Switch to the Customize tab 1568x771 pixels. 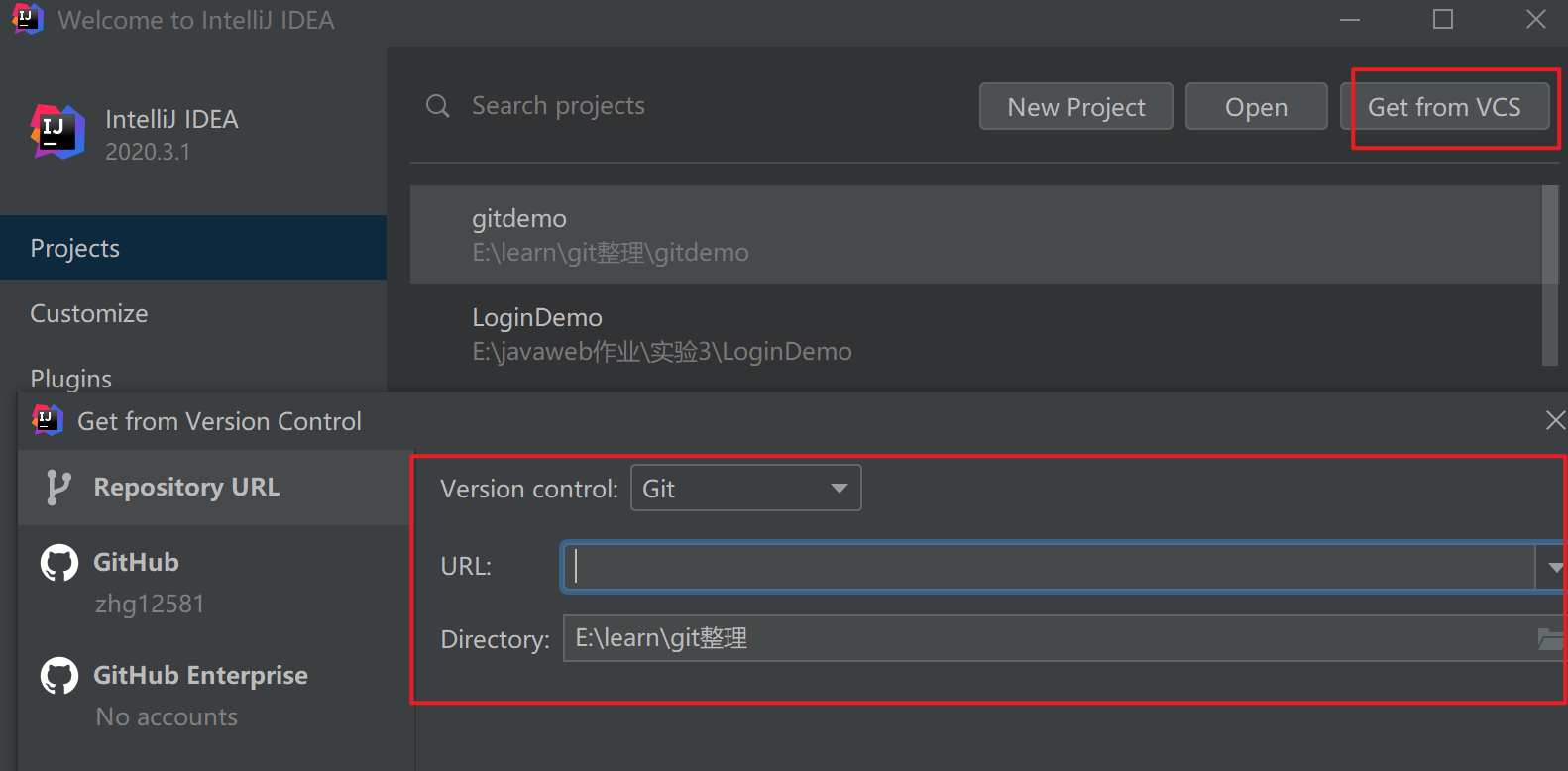click(x=193, y=313)
